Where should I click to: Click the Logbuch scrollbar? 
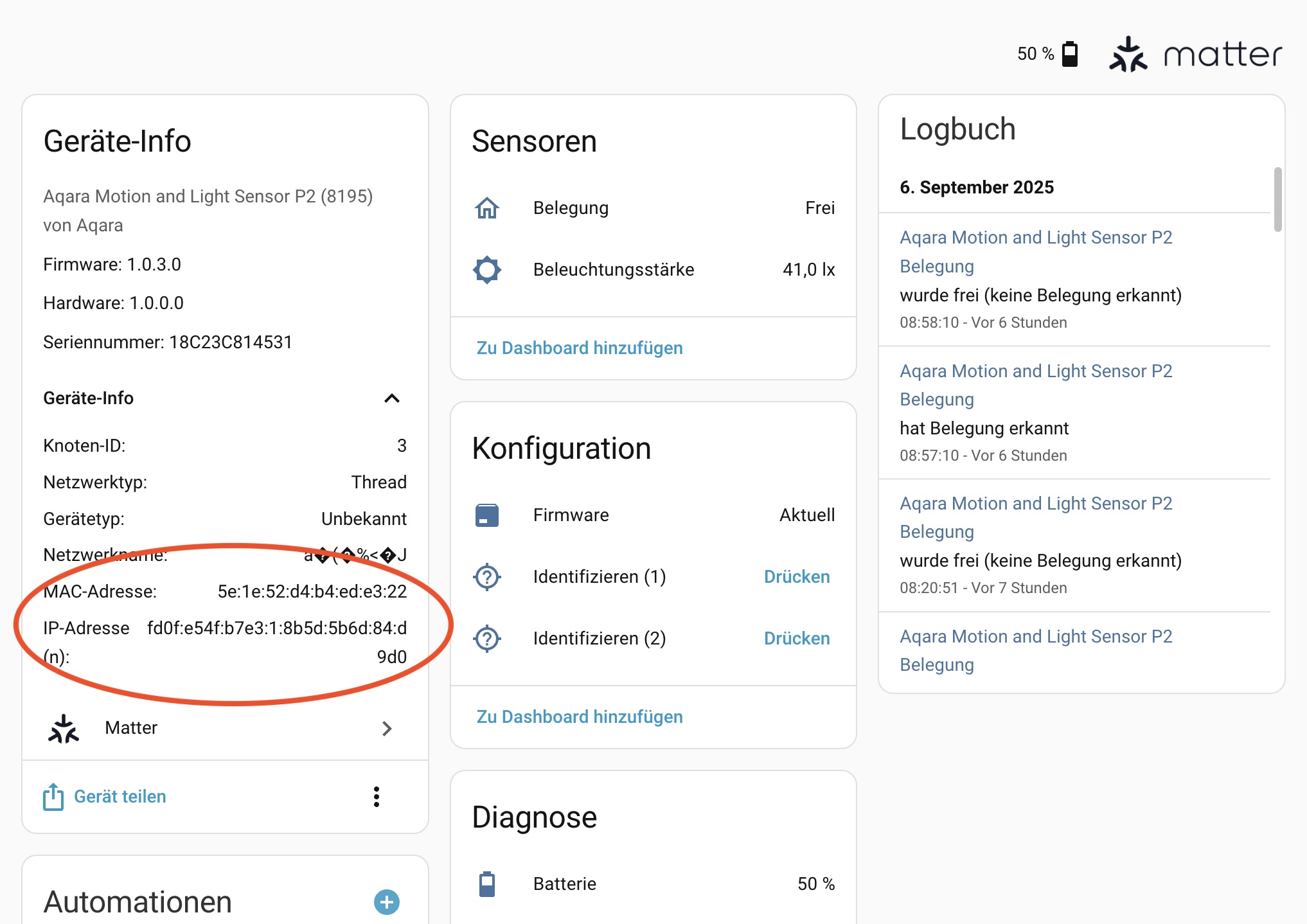[x=1277, y=199]
